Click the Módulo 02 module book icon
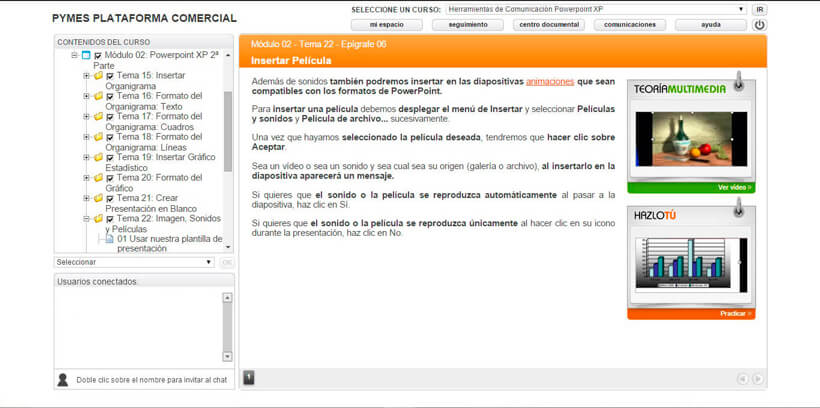This screenshot has width=820, height=408. [86, 55]
